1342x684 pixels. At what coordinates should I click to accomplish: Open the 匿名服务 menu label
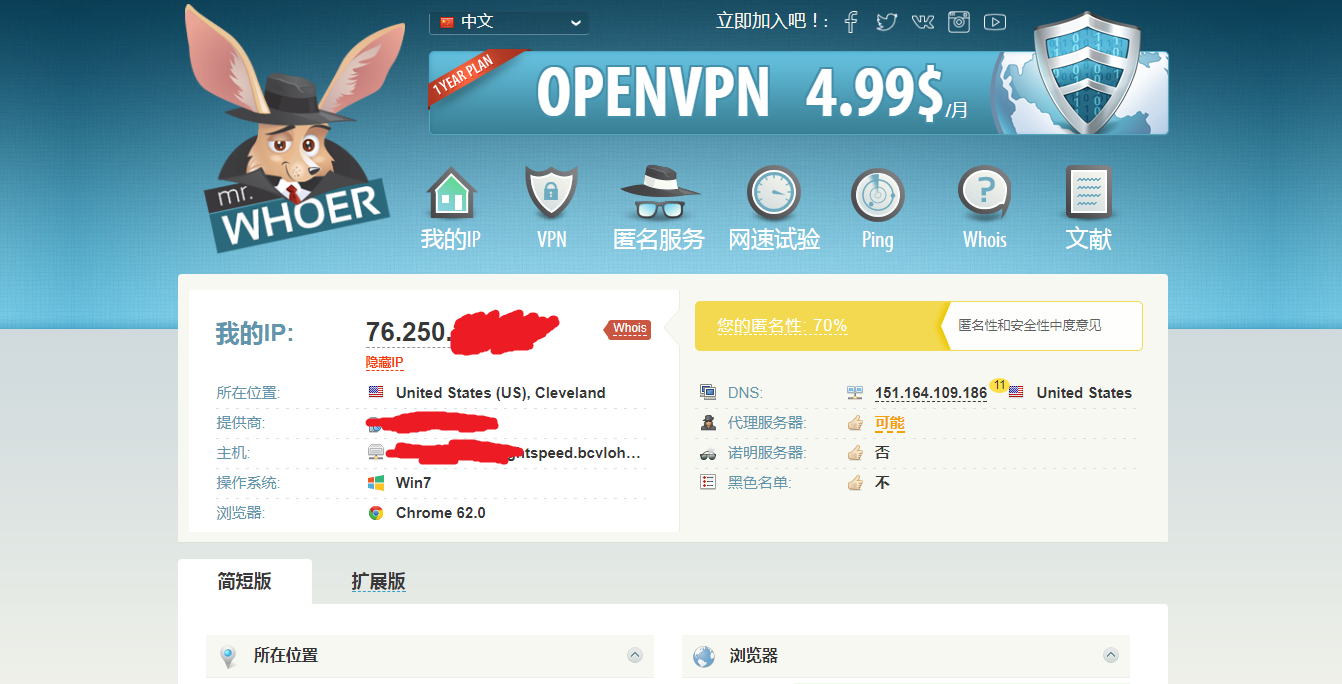tap(659, 239)
